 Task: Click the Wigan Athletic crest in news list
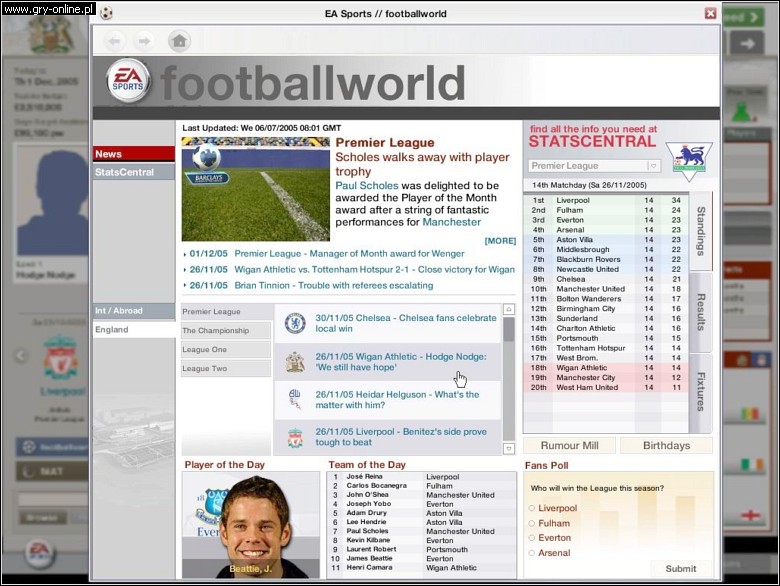[295, 362]
